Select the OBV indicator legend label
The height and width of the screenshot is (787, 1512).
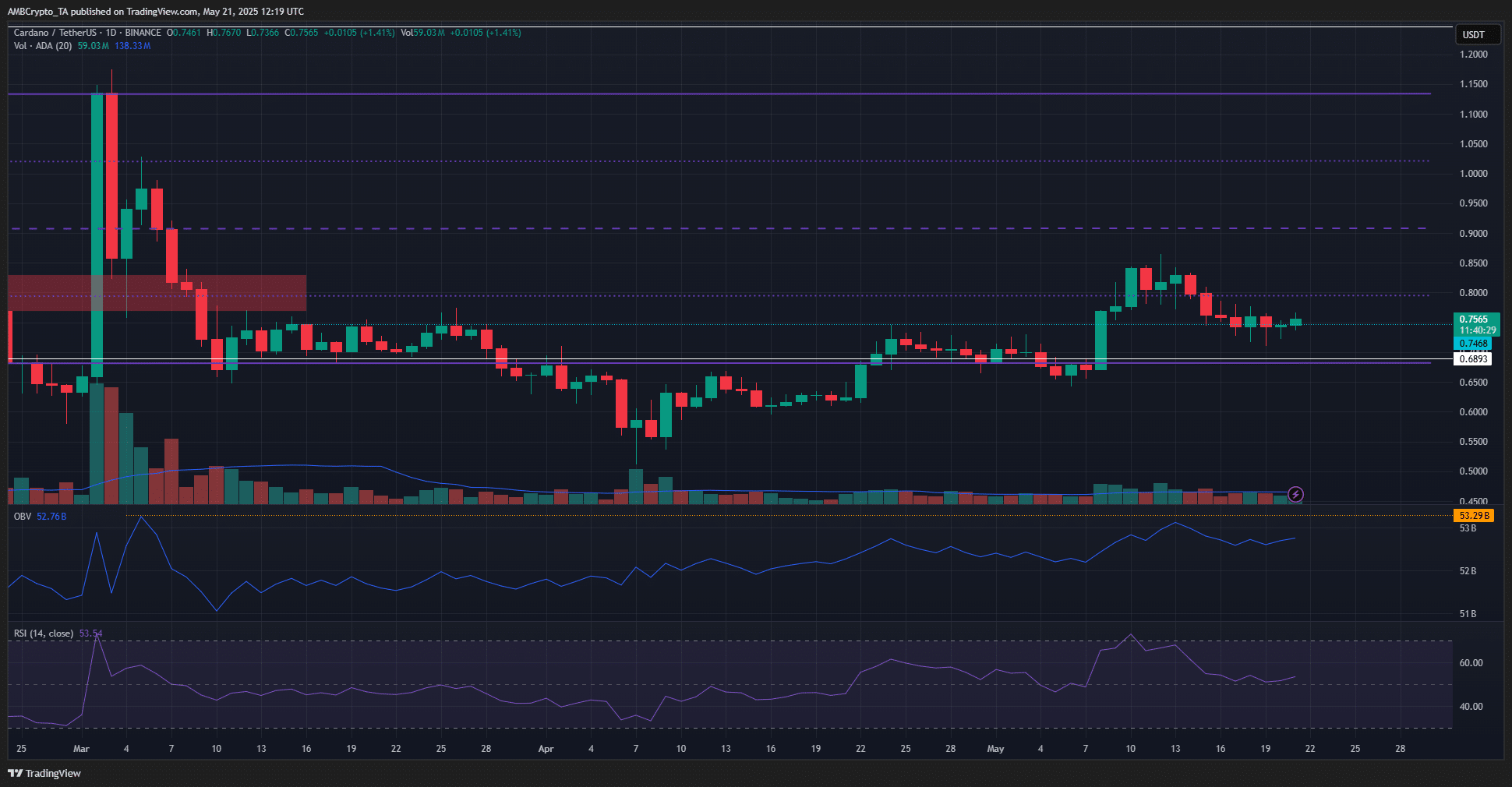tap(23, 517)
